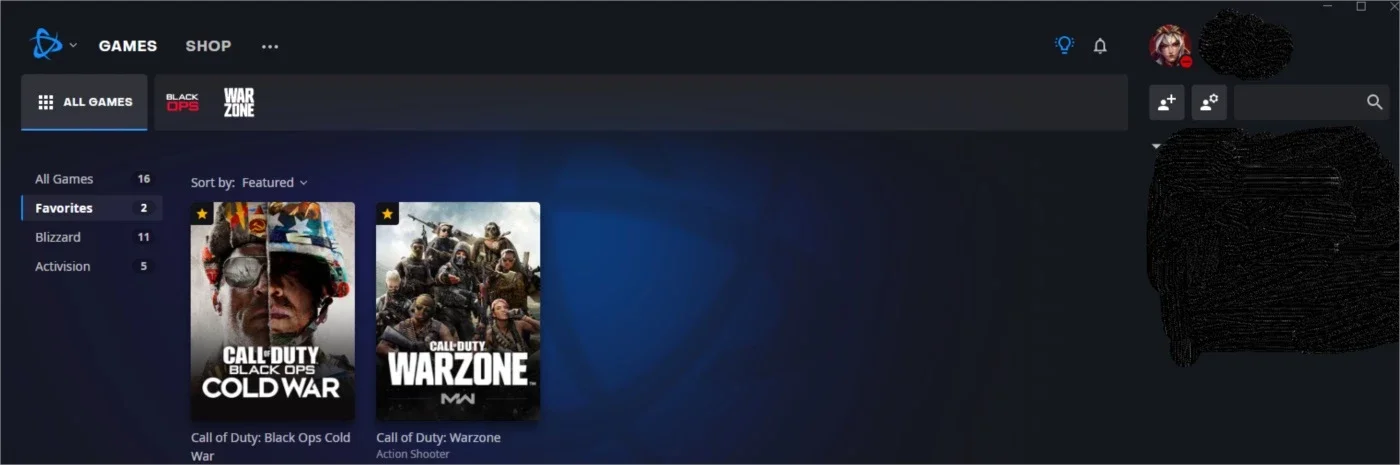Unfavorite Black Ops Cold War star
The height and width of the screenshot is (465, 1400).
click(x=202, y=214)
